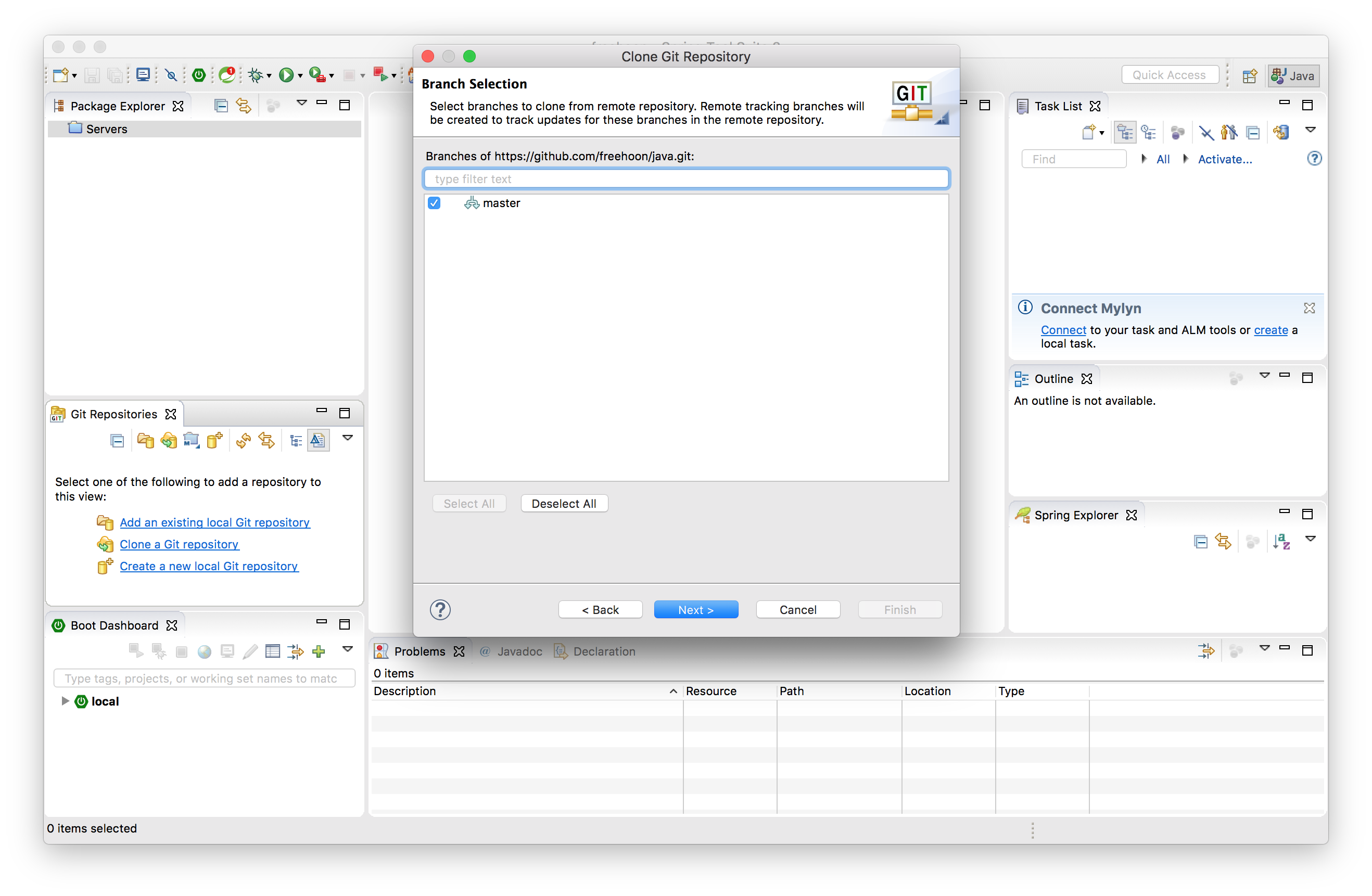This screenshot has width=1372, height=896.
Task: Click the Add existing local repository toolbar icon
Action: tap(145, 441)
